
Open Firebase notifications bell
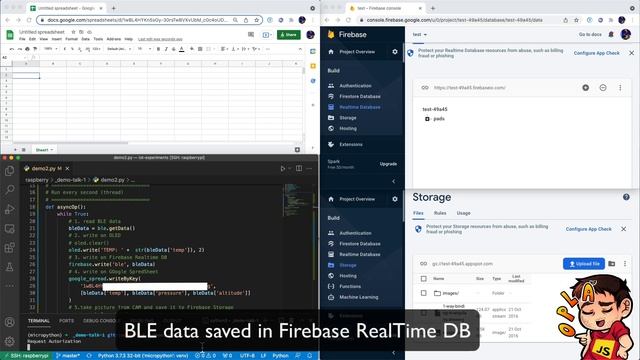click(611, 35)
